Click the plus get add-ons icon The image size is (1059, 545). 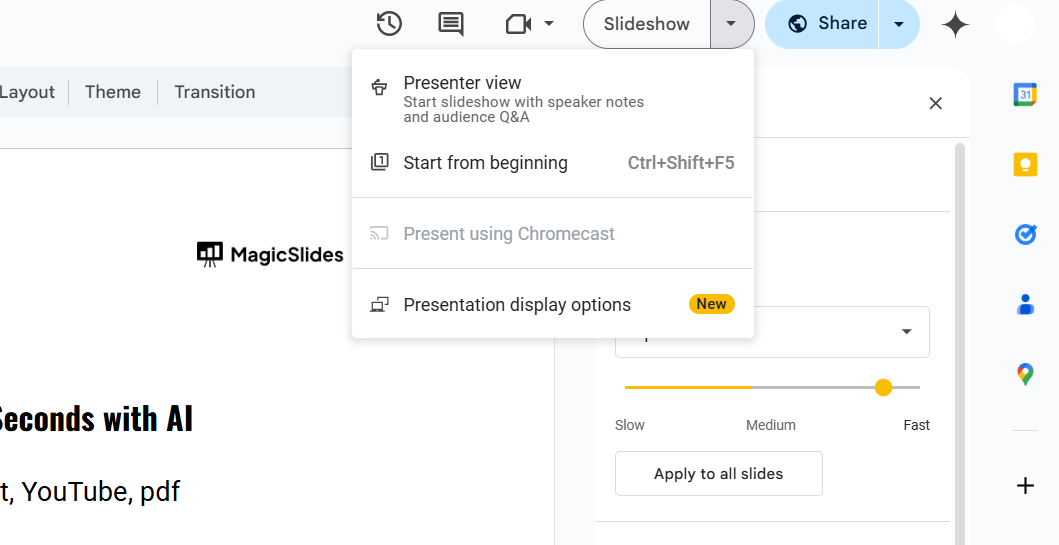coord(1025,486)
